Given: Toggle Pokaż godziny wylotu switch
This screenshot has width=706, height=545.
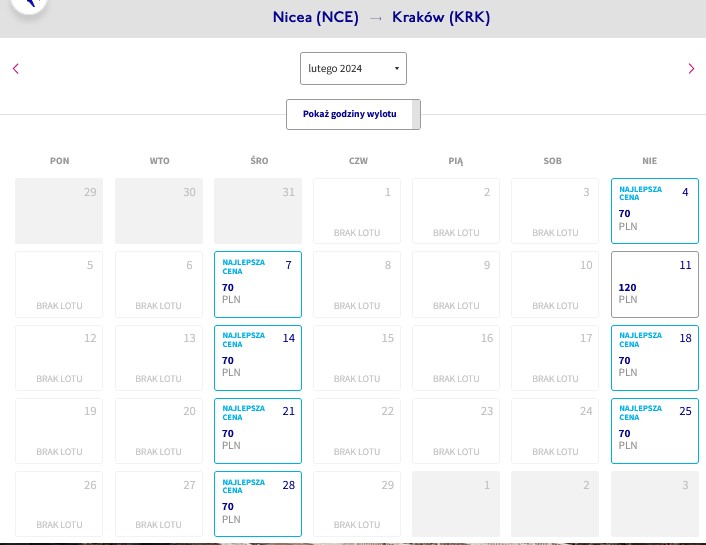Looking at the screenshot, I should pos(353,114).
